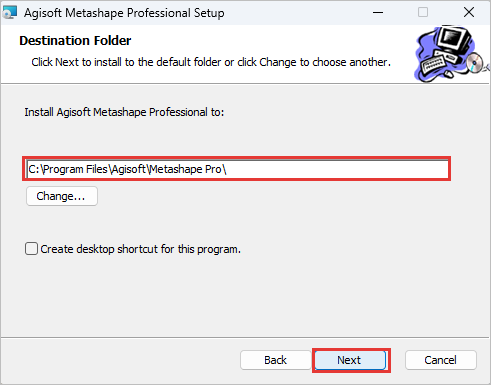Click the Next button

351,360
